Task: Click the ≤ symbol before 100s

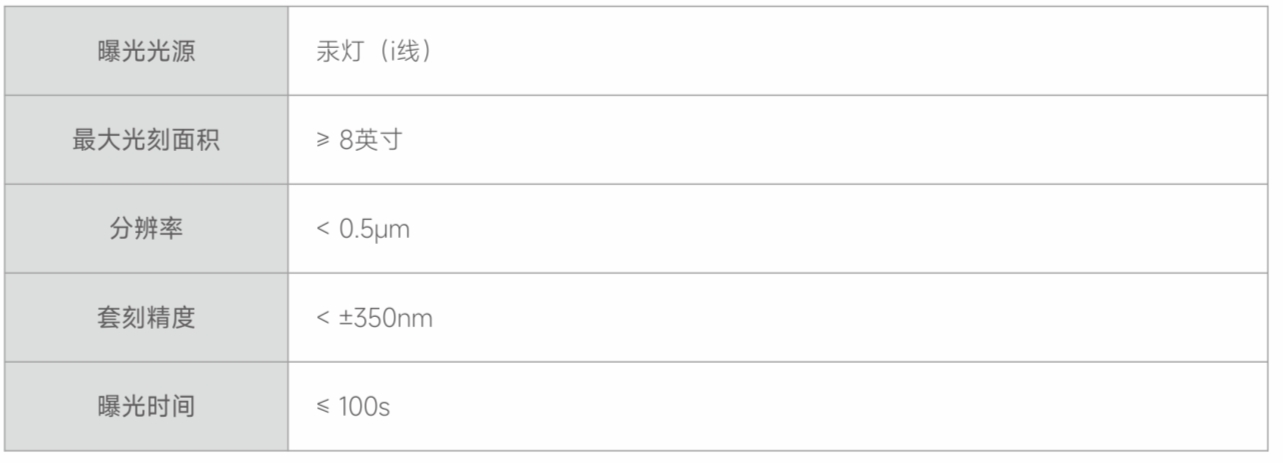Action: click(x=323, y=408)
